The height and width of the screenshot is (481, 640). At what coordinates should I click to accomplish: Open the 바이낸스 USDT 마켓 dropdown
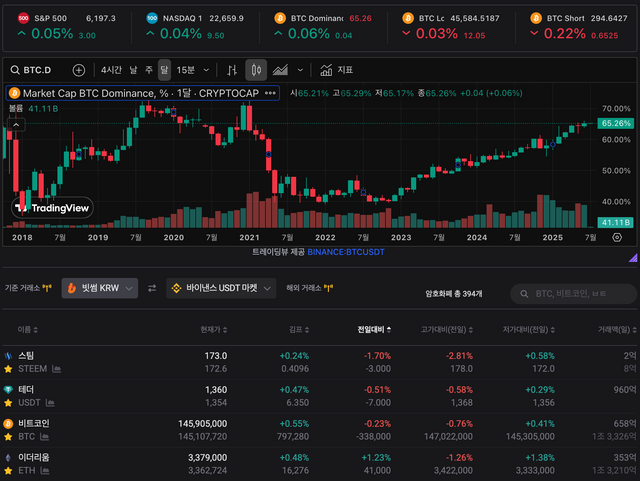[221, 288]
